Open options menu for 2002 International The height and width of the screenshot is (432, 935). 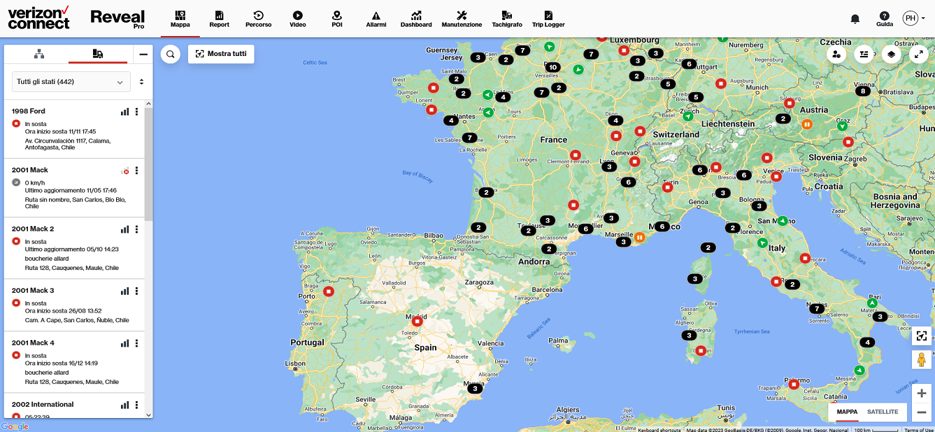point(137,405)
